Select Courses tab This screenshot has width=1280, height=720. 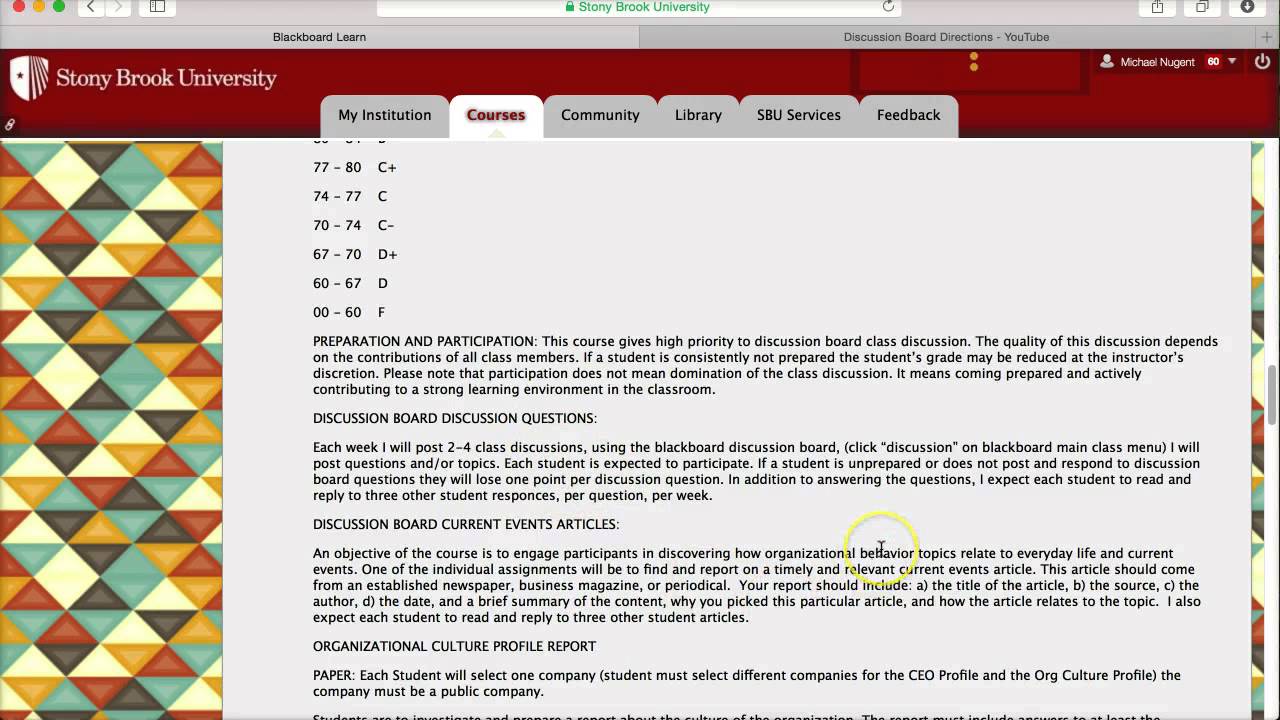click(496, 115)
